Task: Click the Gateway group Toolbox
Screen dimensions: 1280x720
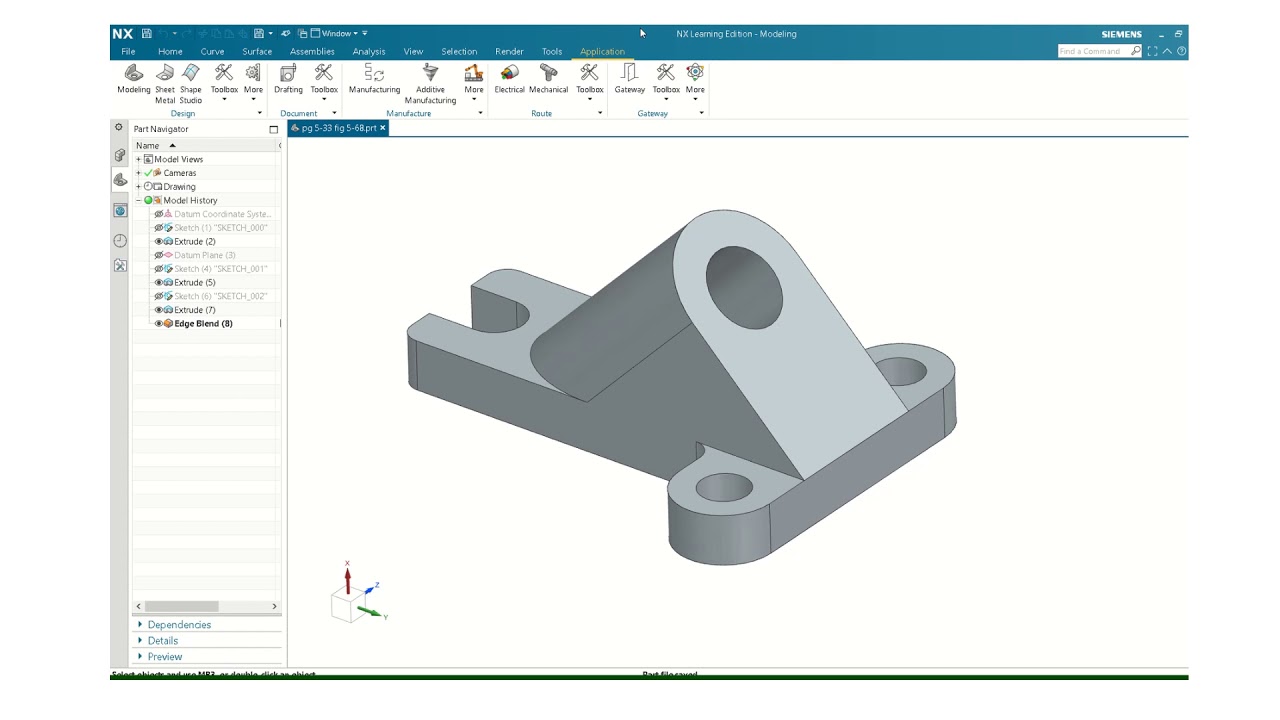Action: tap(666, 84)
